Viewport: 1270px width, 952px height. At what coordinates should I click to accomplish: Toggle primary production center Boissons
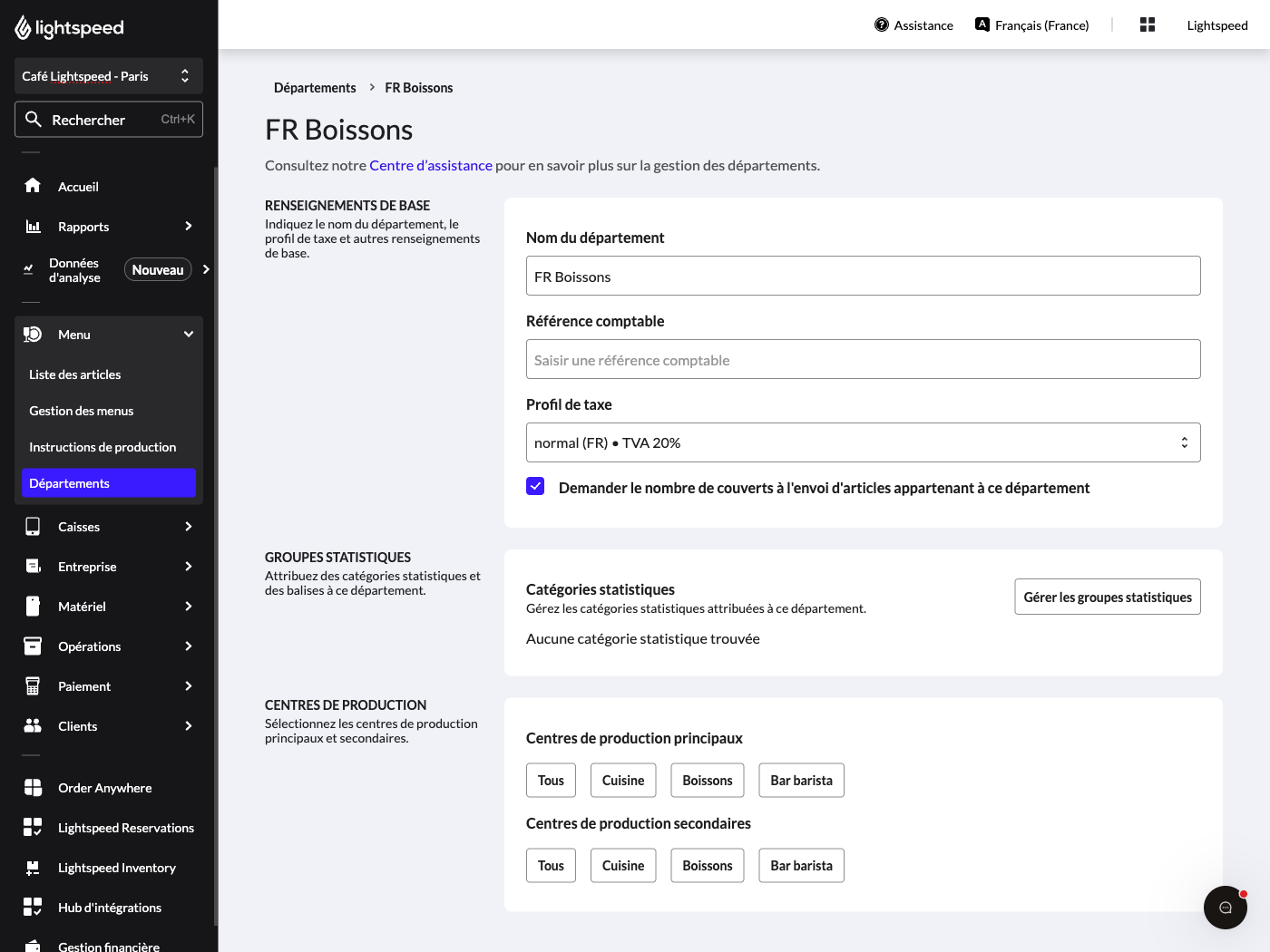click(x=708, y=780)
